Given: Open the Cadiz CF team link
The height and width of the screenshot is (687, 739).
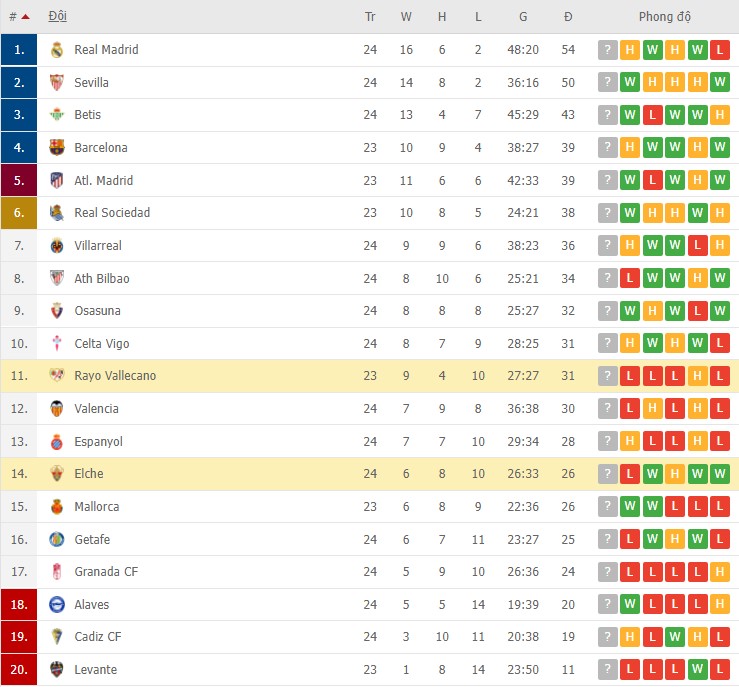Looking at the screenshot, I should (98, 637).
